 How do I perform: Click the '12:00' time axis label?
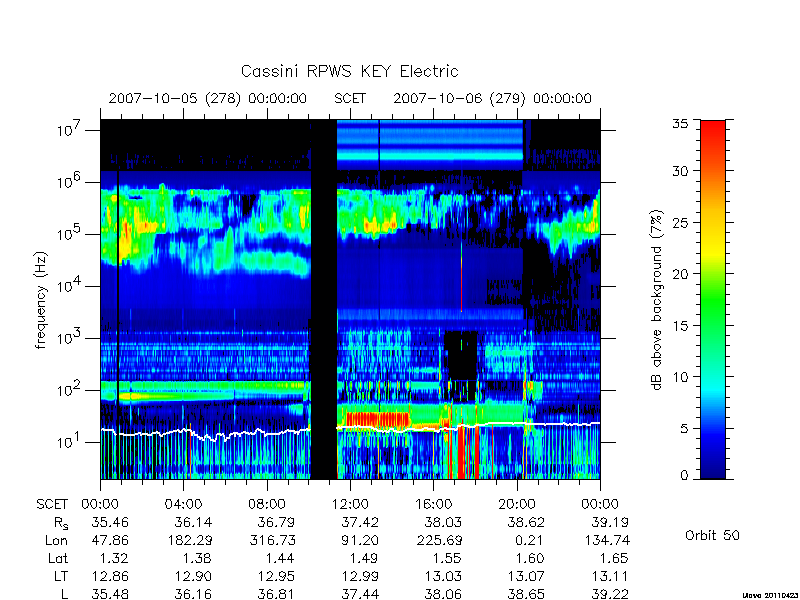350,505
